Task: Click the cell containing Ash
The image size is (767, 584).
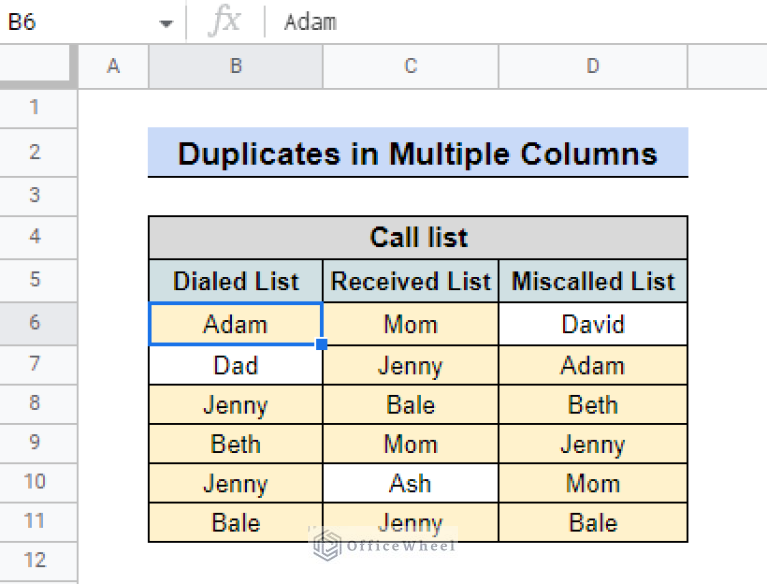Action: (410, 483)
